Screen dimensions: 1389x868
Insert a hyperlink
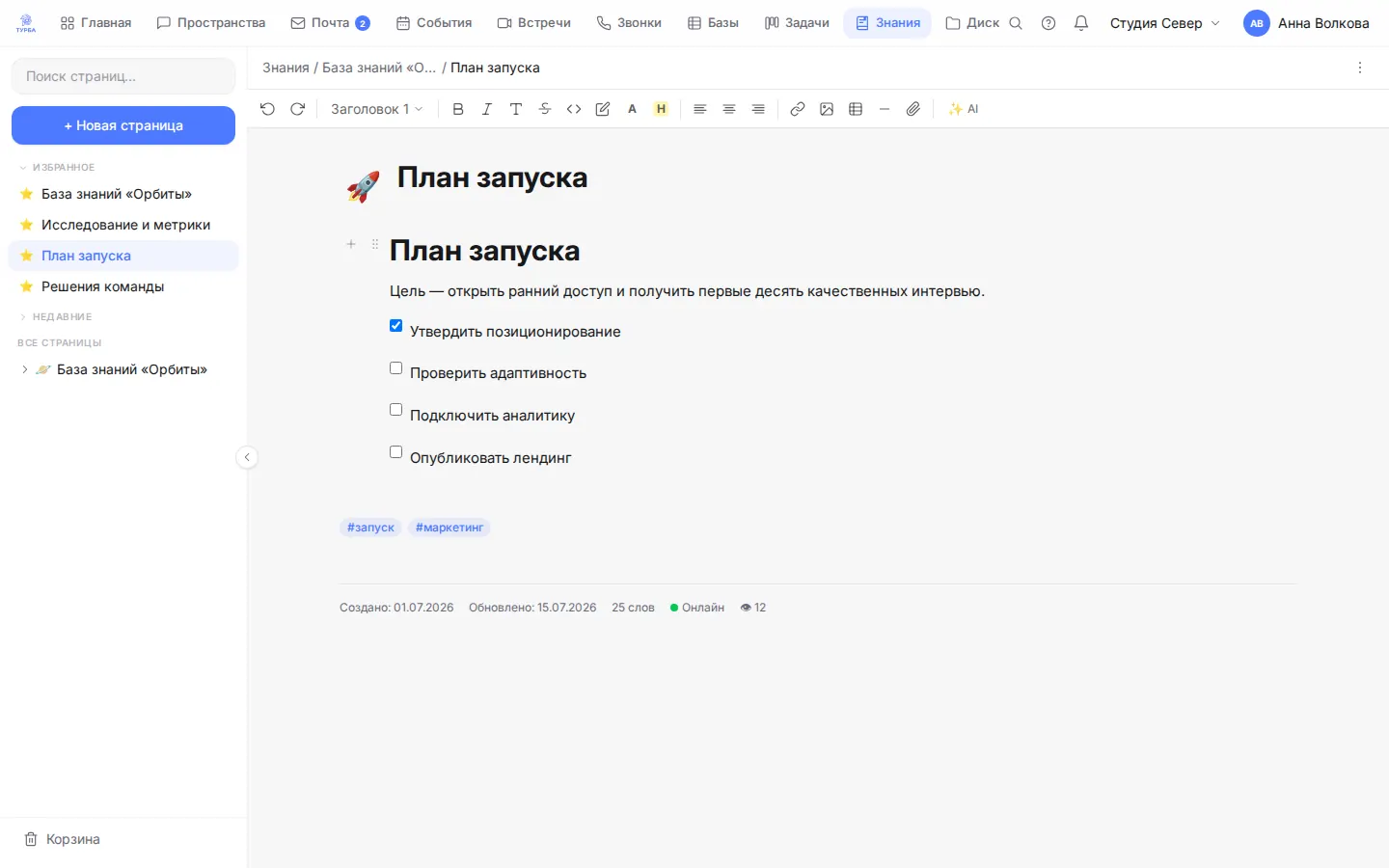pyautogui.click(x=798, y=109)
